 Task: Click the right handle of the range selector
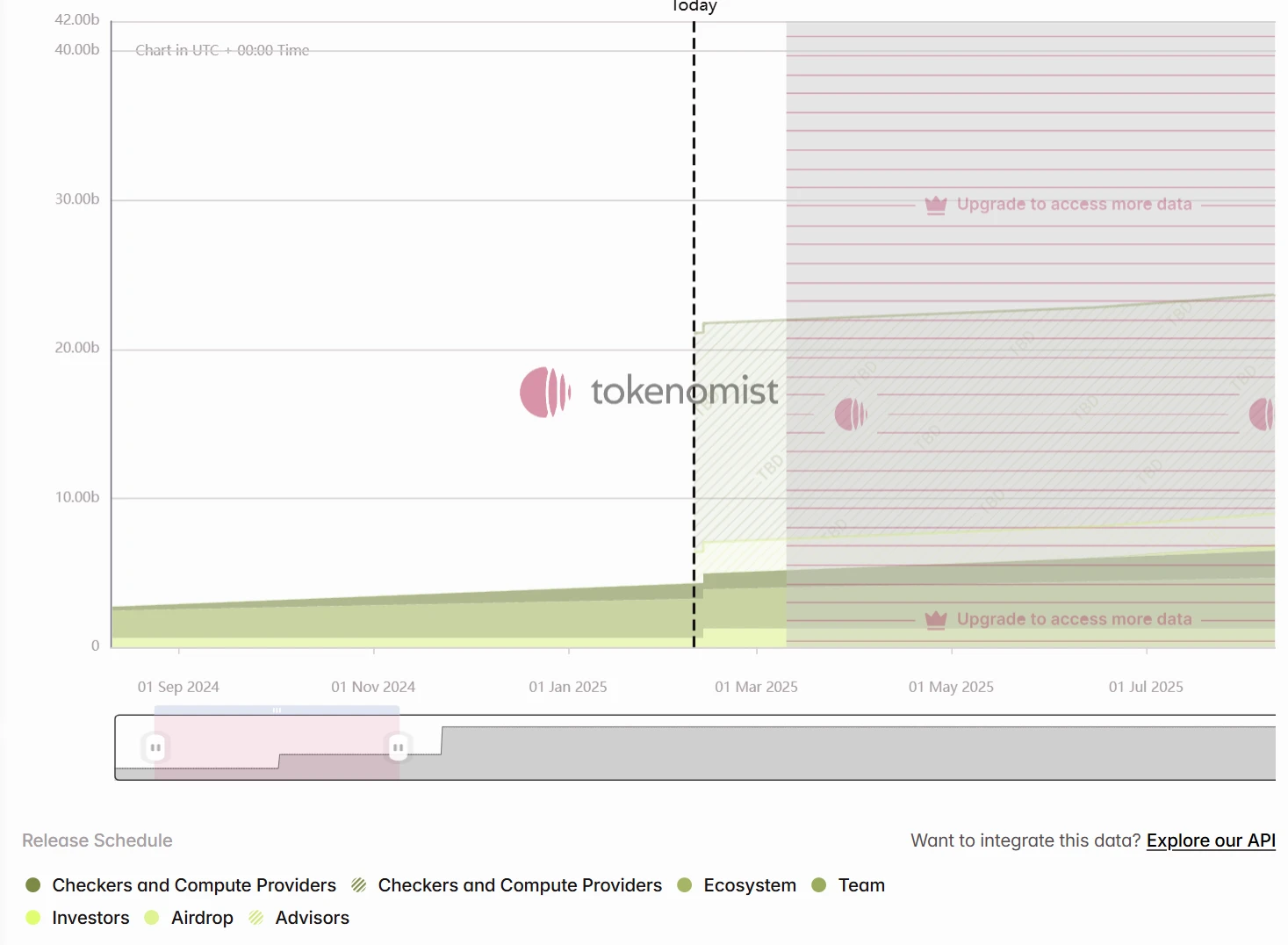398,747
